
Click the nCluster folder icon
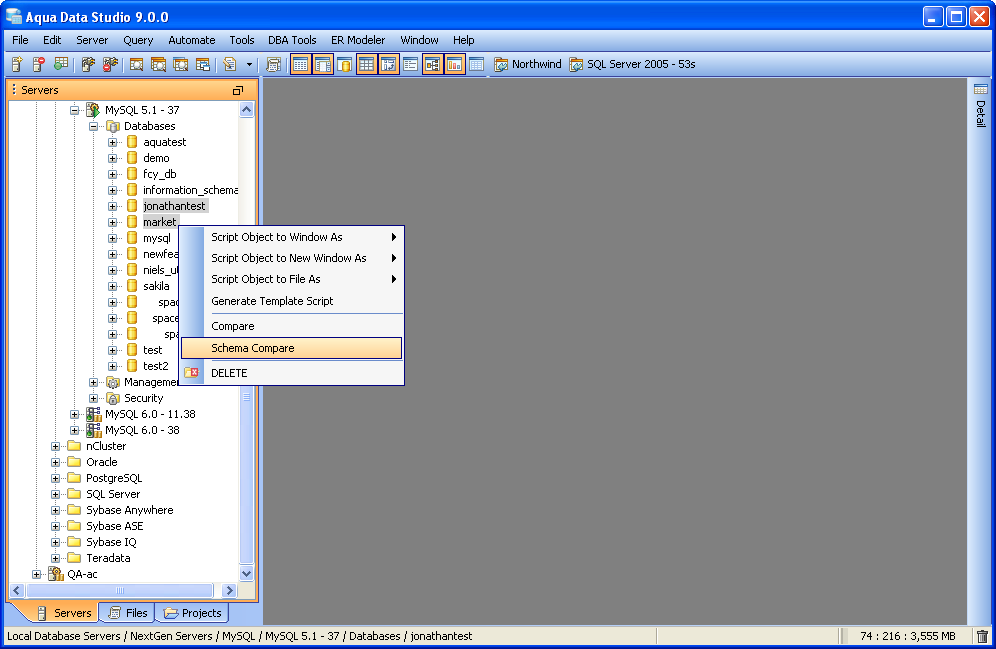(x=74, y=446)
